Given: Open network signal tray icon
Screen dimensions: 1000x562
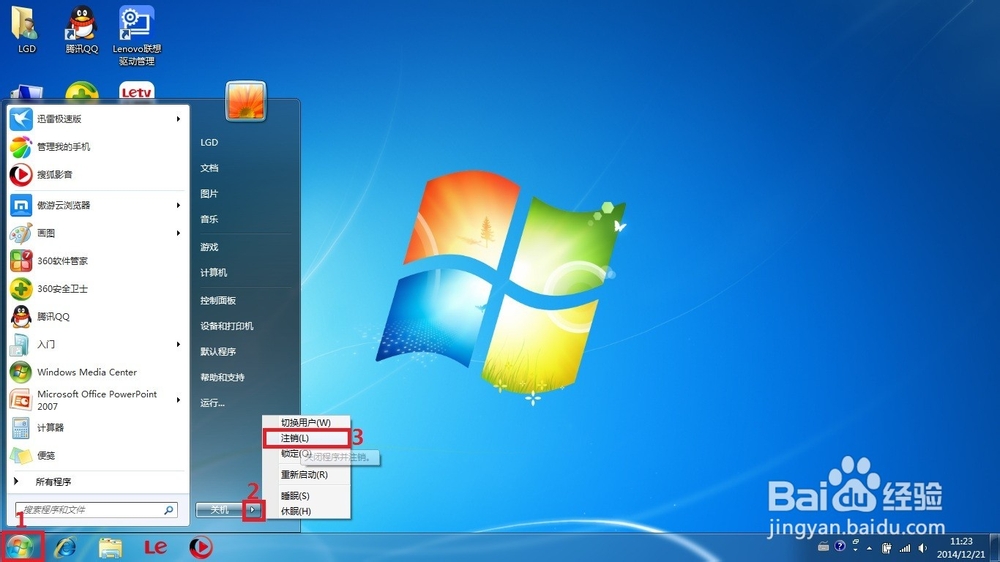Looking at the screenshot, I should pyautogui.click(x=905, y=548).
